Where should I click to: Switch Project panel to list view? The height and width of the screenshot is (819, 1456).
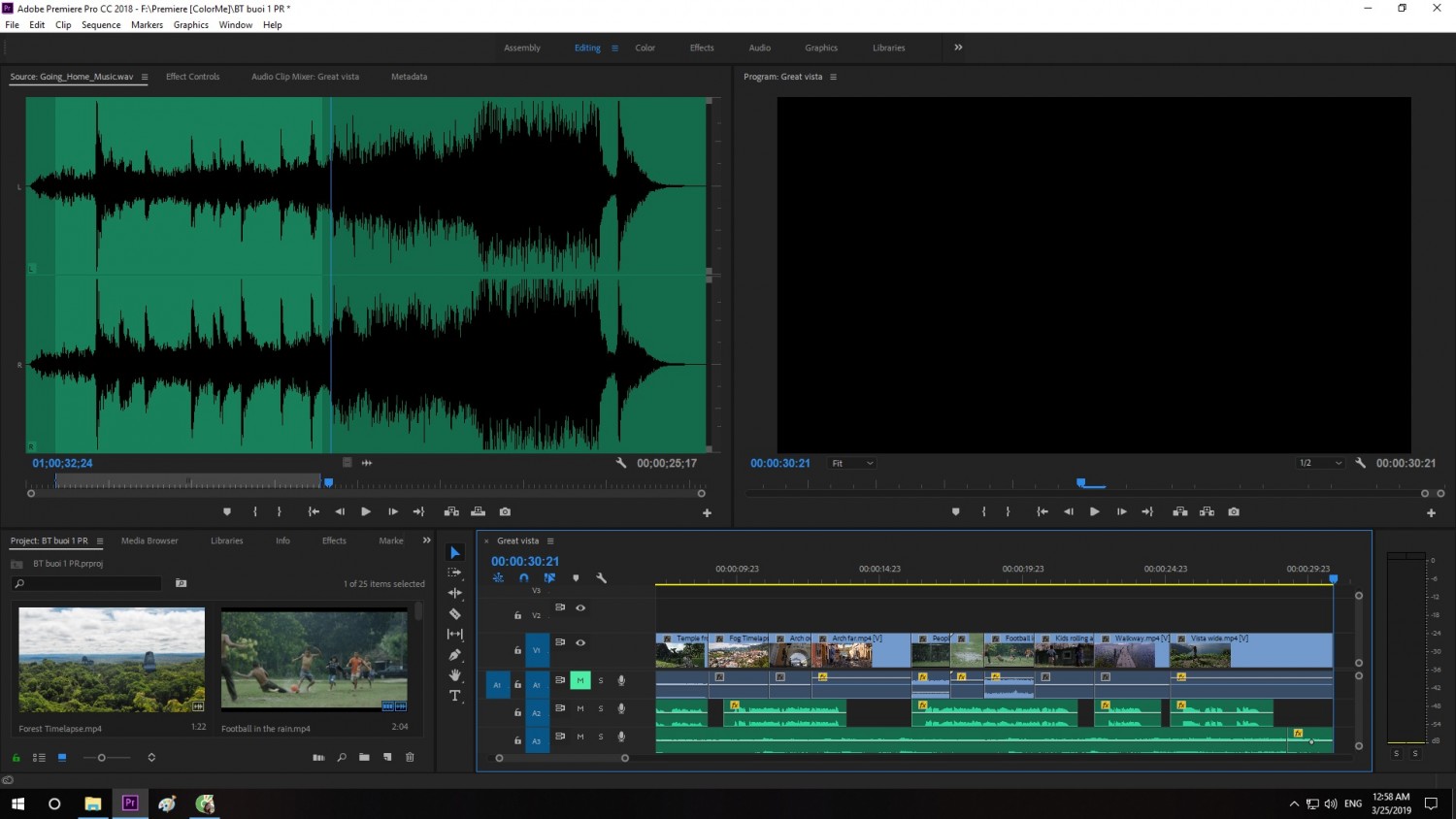pos(39,757)
